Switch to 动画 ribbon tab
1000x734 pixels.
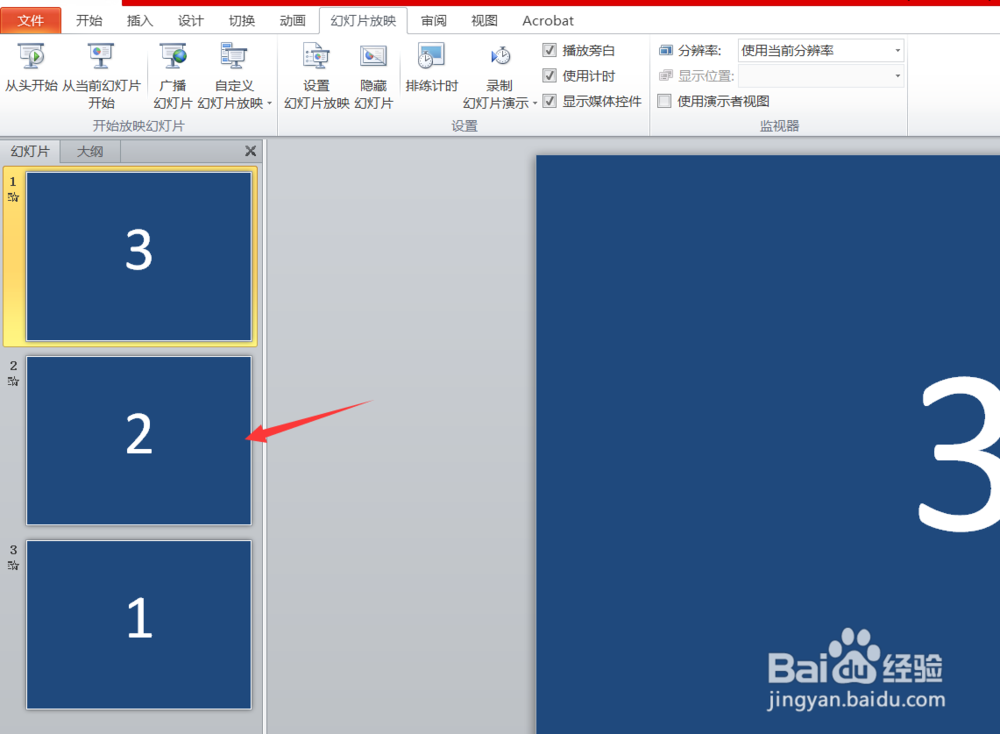click(x=293, y=20)
